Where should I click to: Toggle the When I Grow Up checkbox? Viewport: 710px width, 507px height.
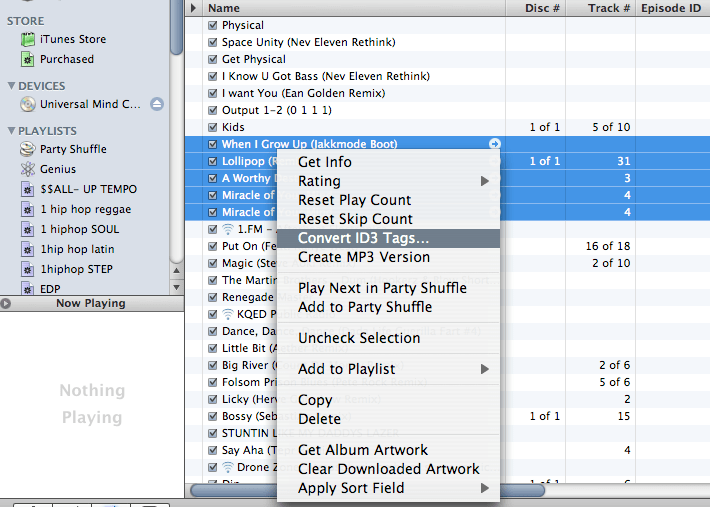click(x=212, y=144)
